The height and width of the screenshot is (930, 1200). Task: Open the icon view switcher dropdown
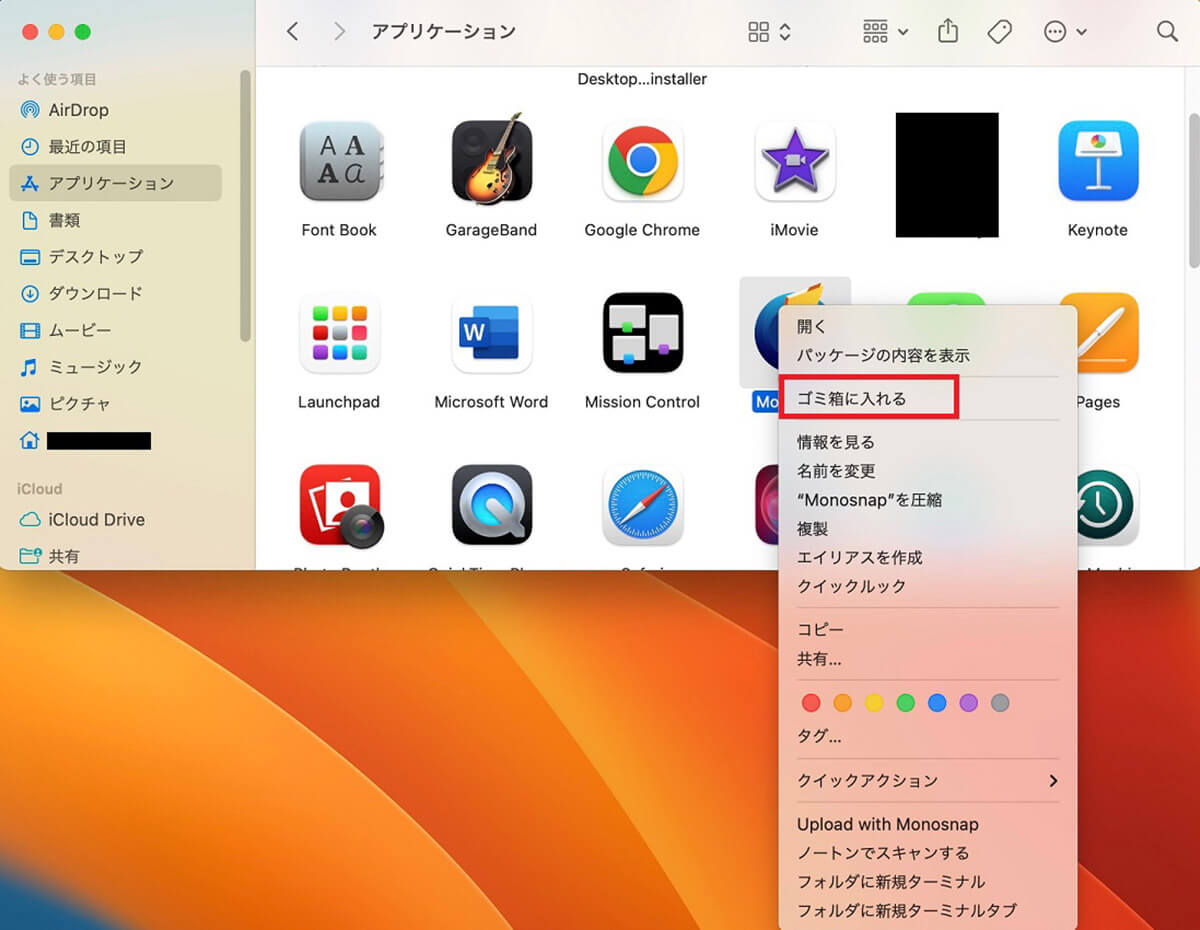pos(770,32)
